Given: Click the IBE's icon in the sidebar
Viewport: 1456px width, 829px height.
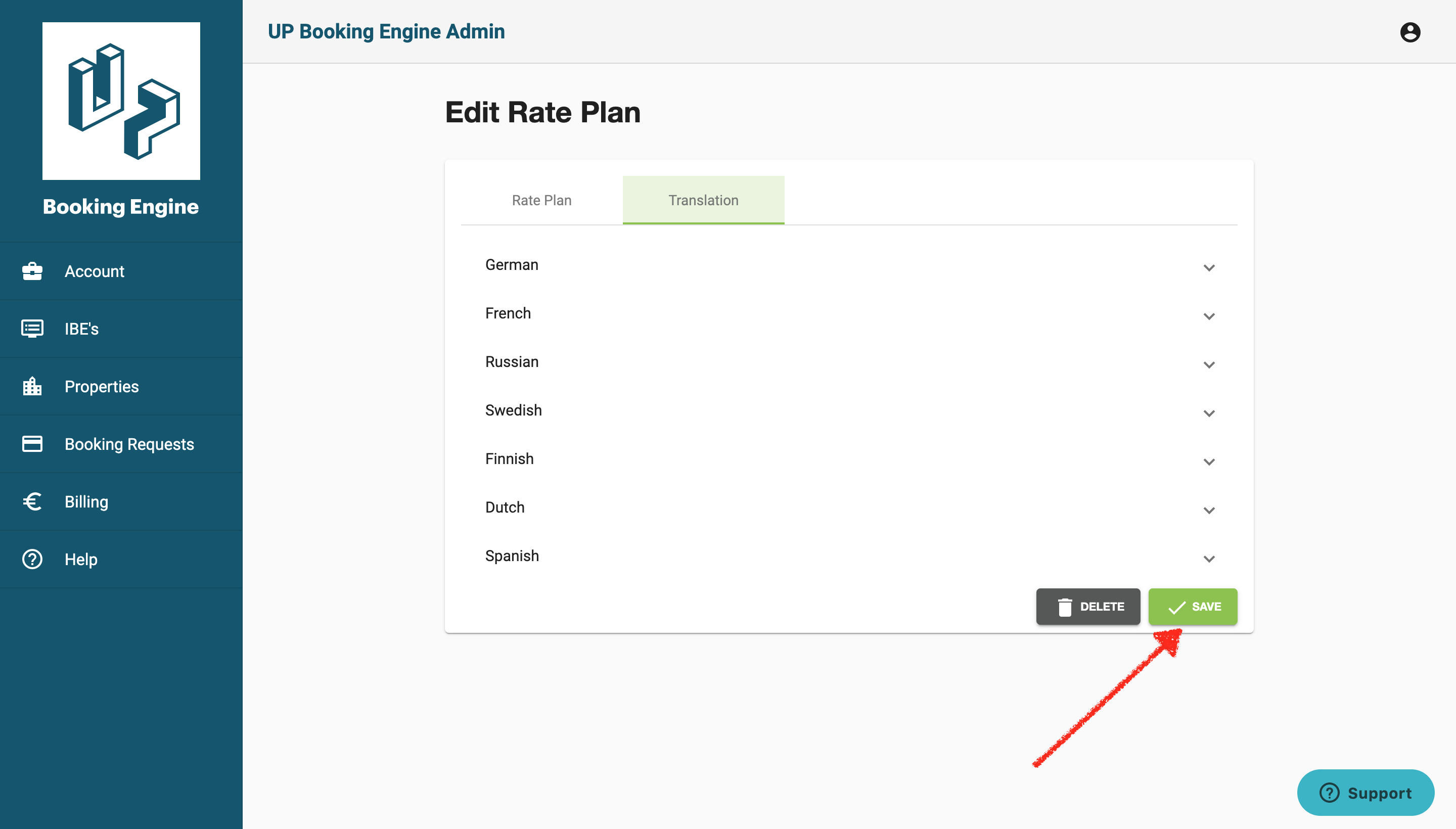Looking at the screenshot, I should coord(32,329).
